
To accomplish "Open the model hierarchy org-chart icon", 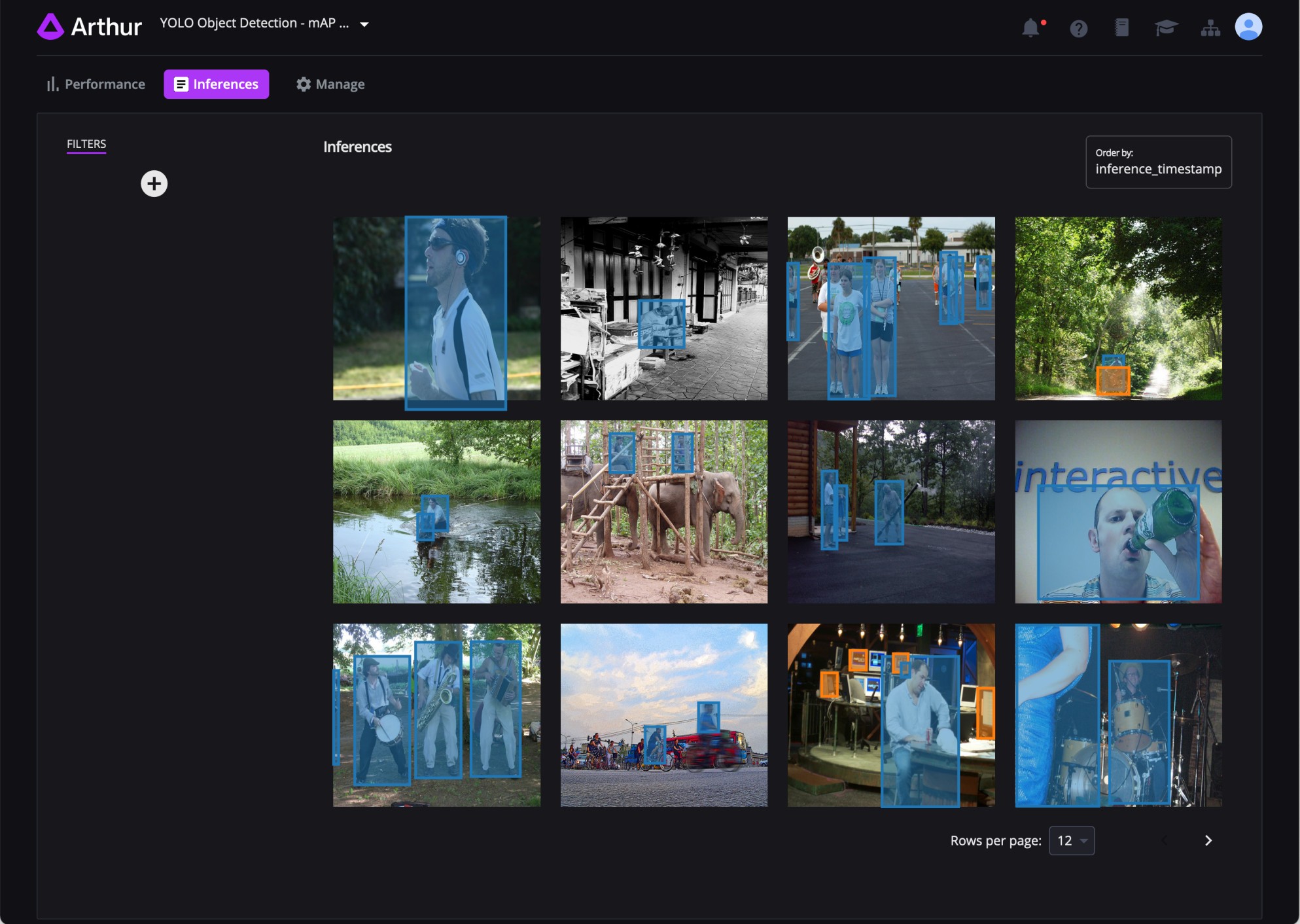I will 1210,27.
